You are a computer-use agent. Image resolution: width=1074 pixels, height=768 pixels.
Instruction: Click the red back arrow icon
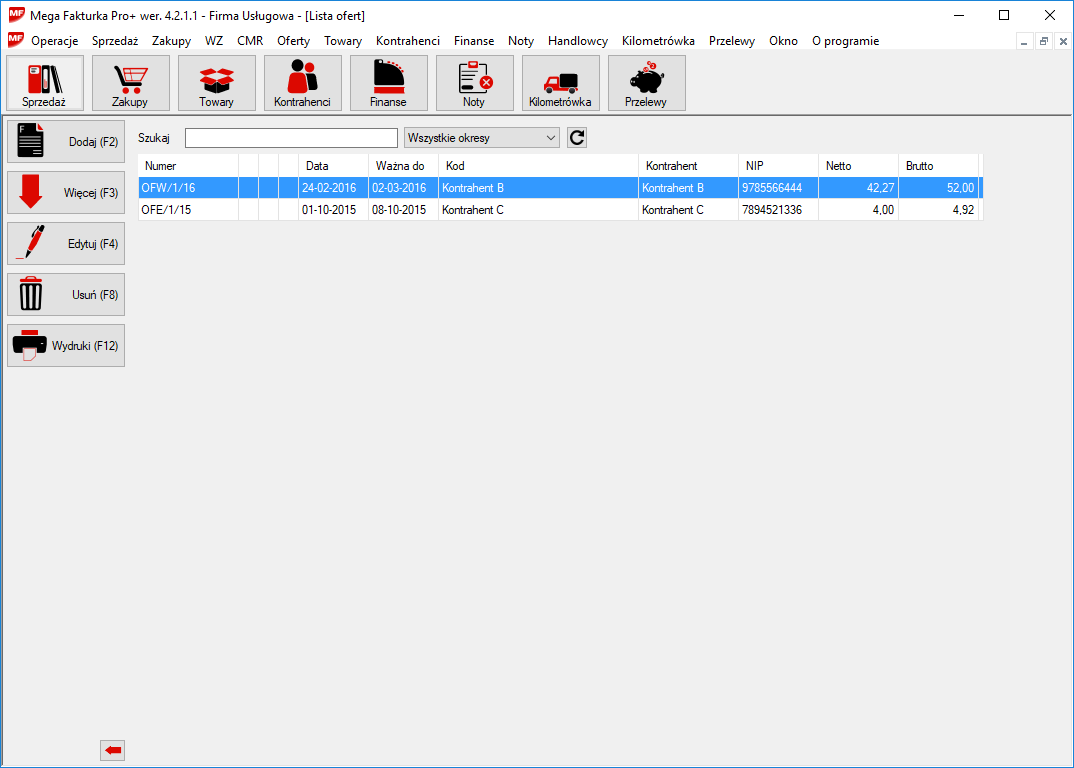click(x=113, y=750)
